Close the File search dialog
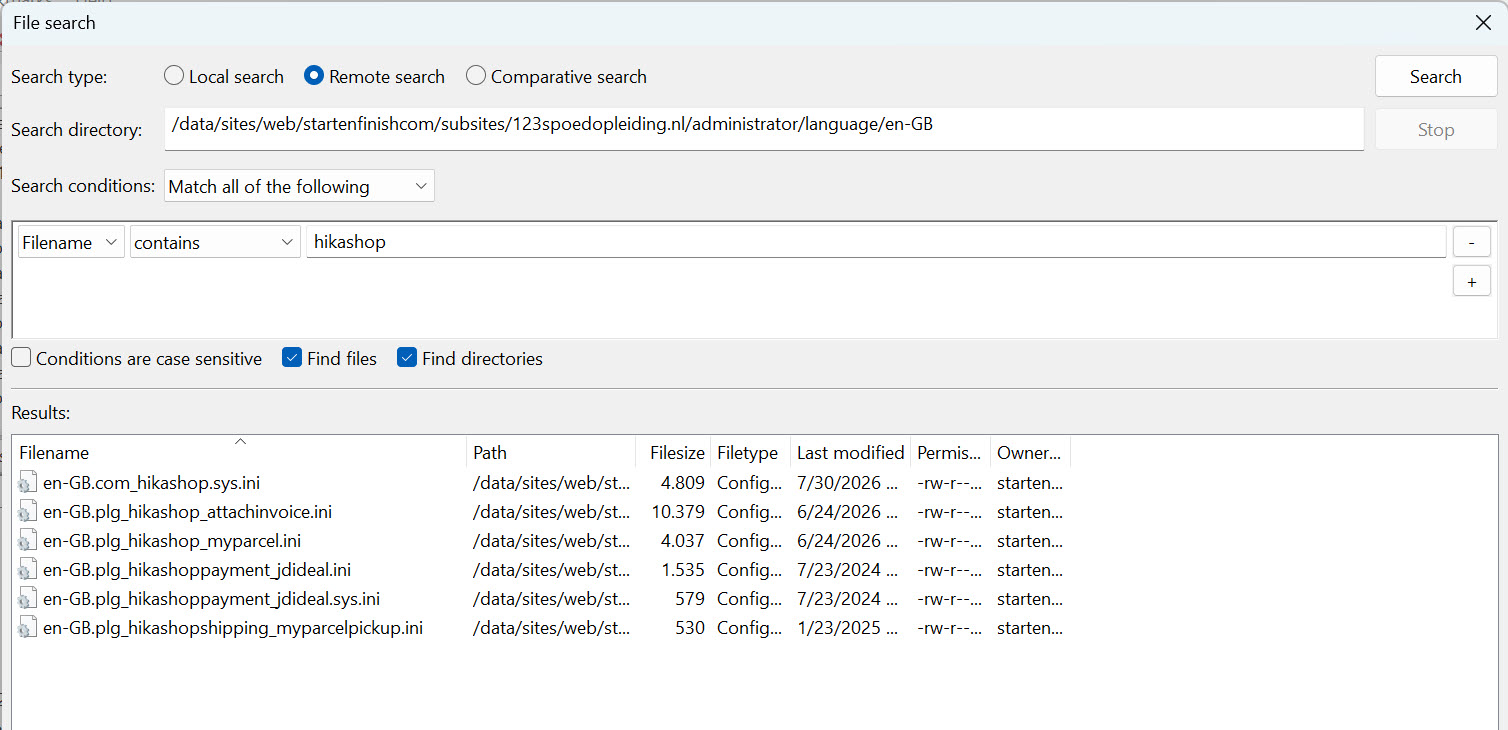Image resolution: width=1508 pixels, height=730 pixels. 1483,23
